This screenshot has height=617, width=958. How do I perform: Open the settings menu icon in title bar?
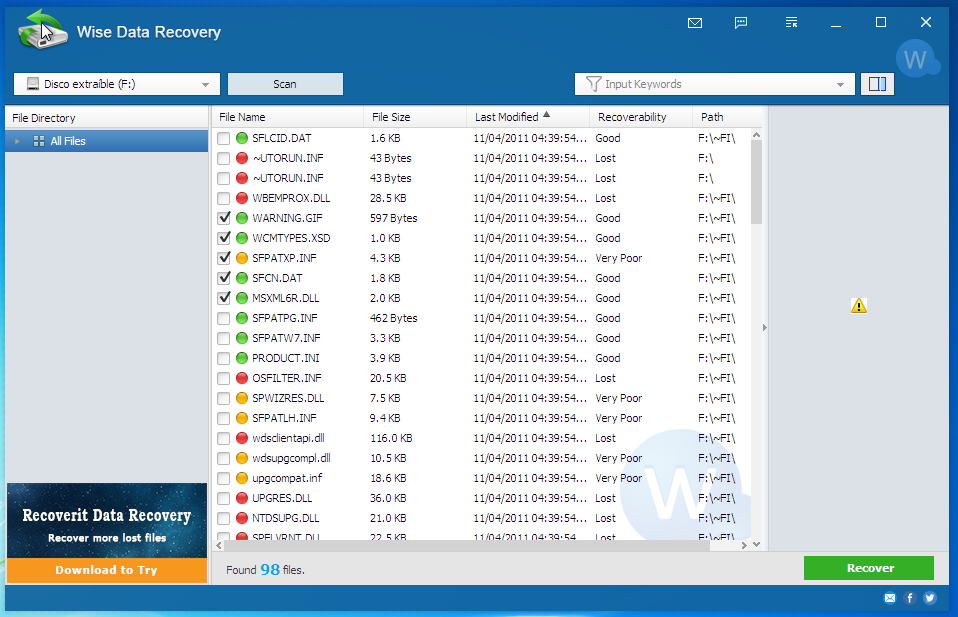point(791,22)
